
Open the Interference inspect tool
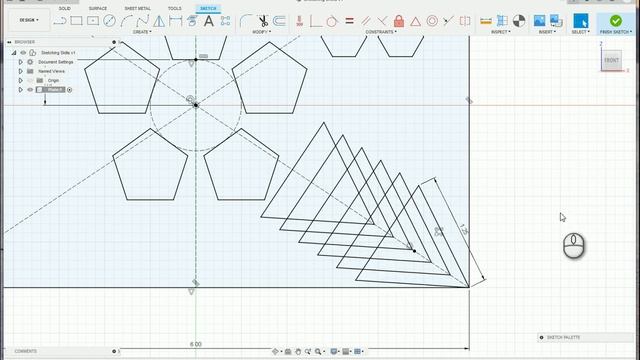[x=502, y=21]
